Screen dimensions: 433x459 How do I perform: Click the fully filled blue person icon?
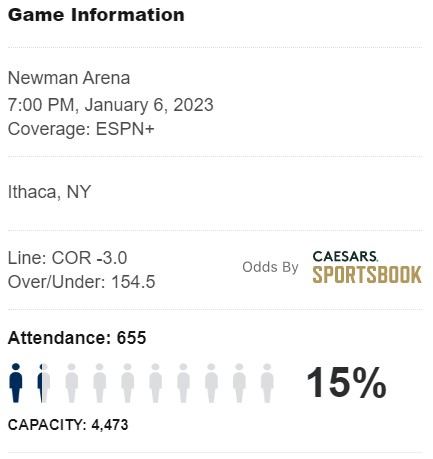tap(16, 383)
